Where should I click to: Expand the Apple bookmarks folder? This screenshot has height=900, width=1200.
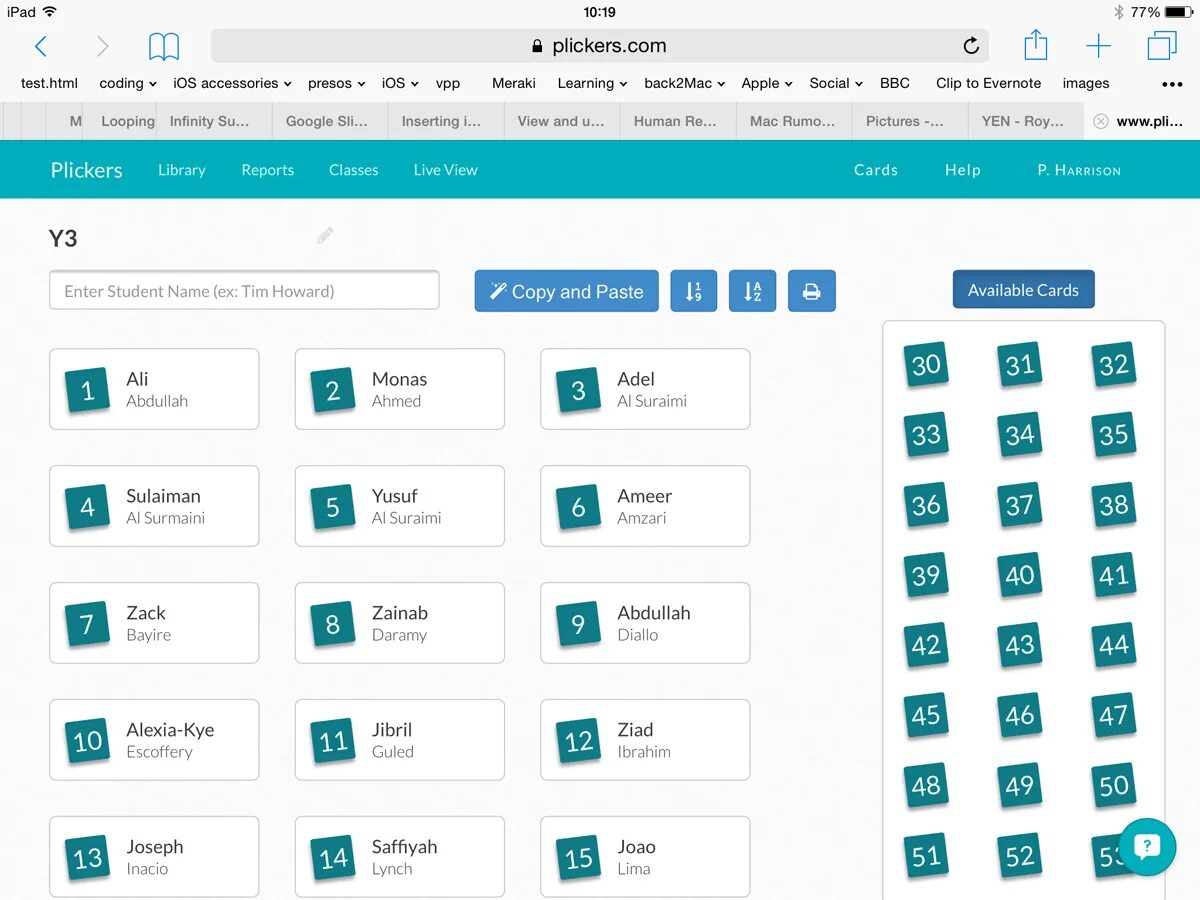[767, 83]
